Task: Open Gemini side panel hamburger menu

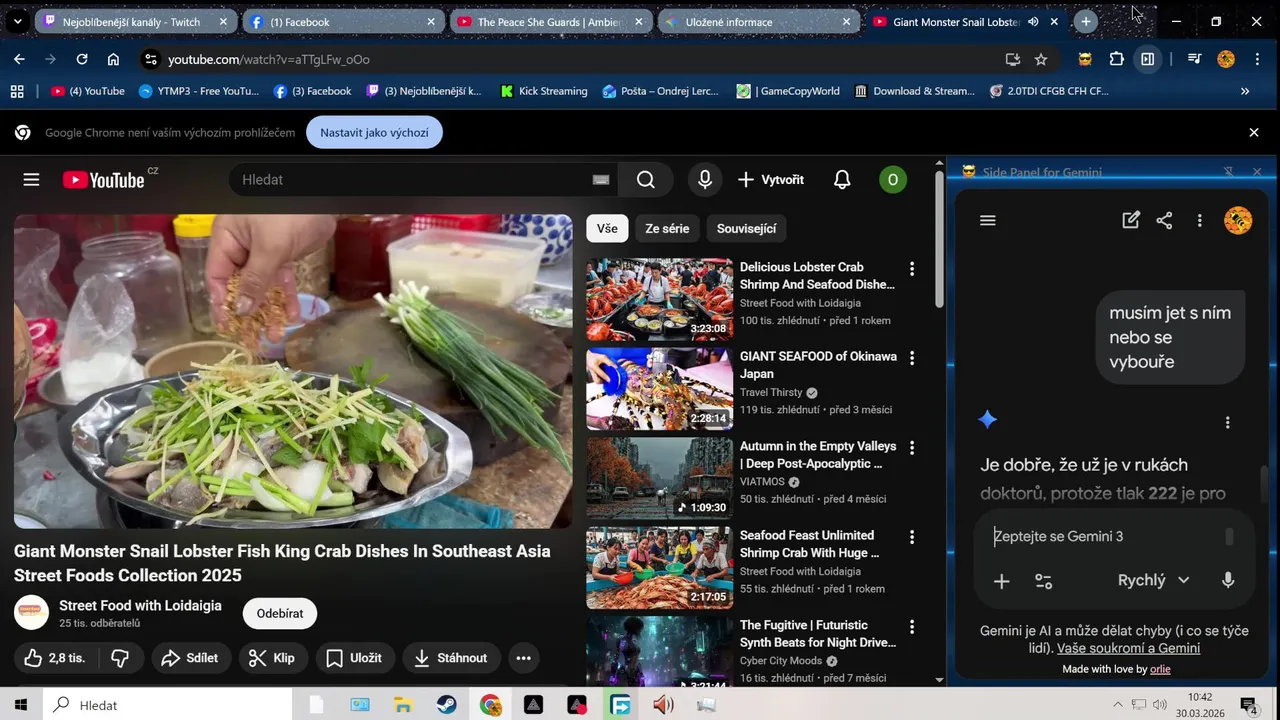Action: pyautogui.click(x=988, y=221)
